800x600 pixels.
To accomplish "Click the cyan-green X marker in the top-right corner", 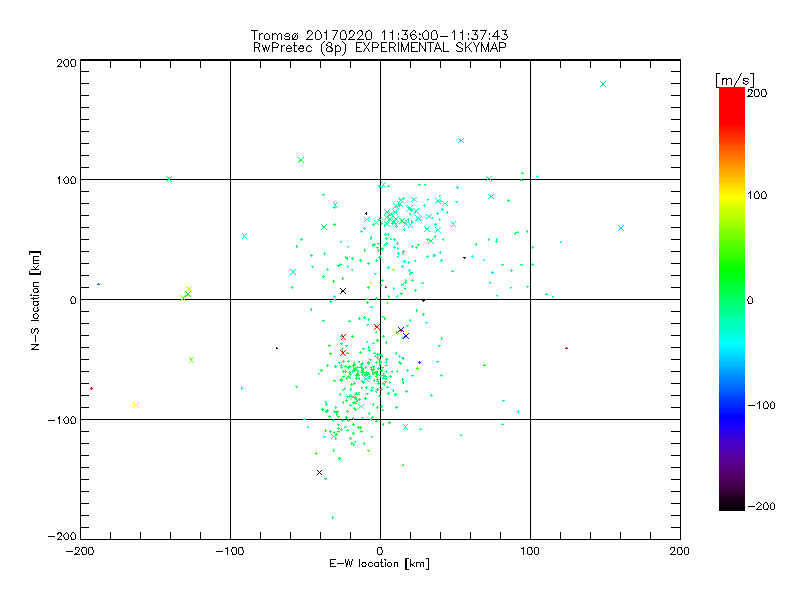I will [603, 84].
